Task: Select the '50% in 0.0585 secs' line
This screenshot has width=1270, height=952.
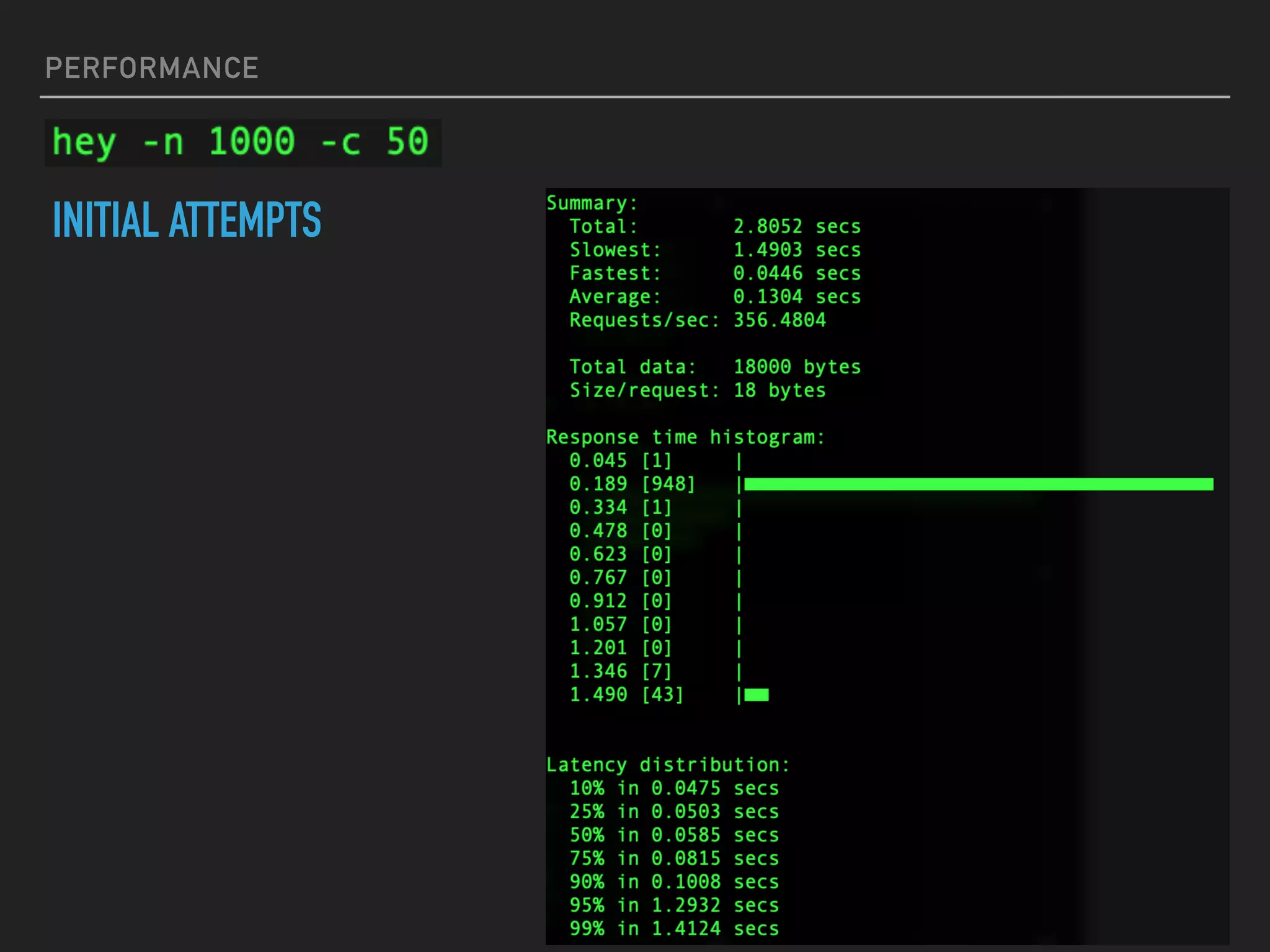Action: pyautogui.click(x=674, y=835)
